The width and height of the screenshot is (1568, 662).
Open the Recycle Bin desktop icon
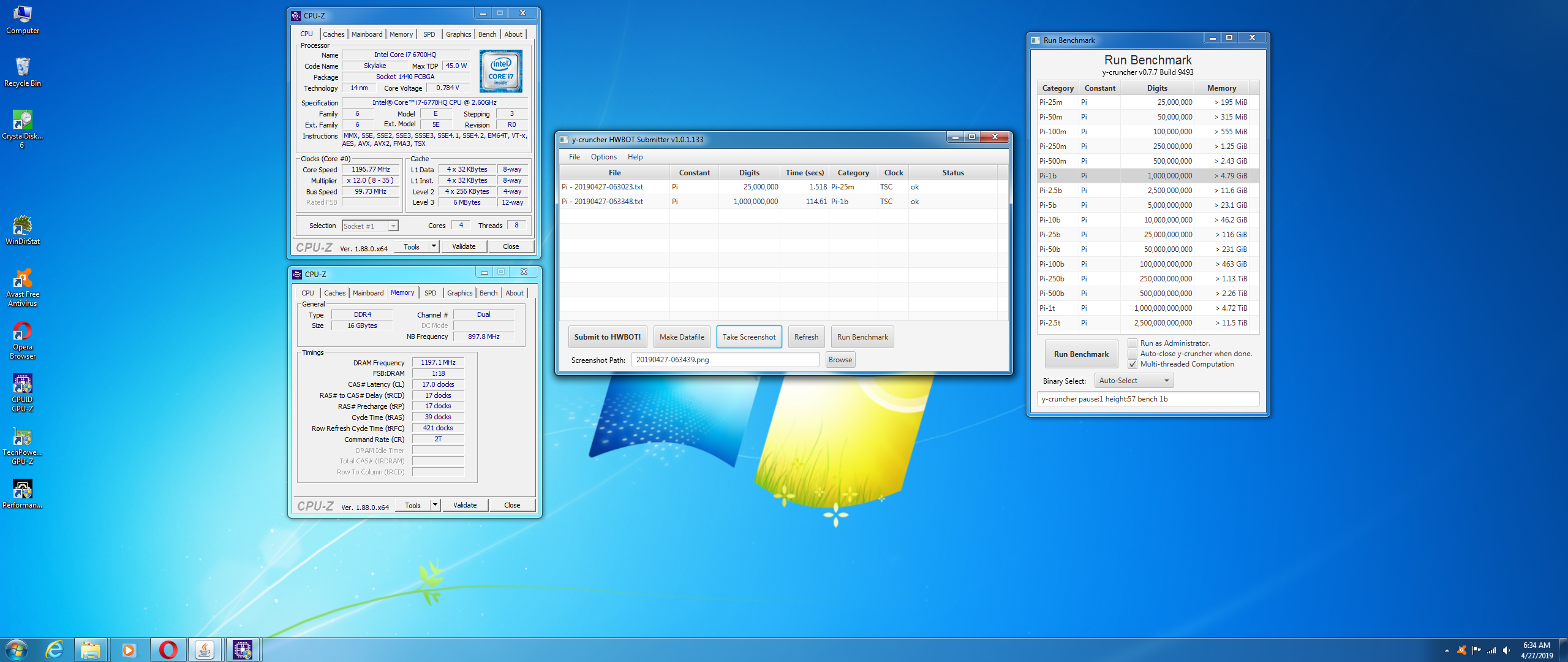click(x=23, y=72)
